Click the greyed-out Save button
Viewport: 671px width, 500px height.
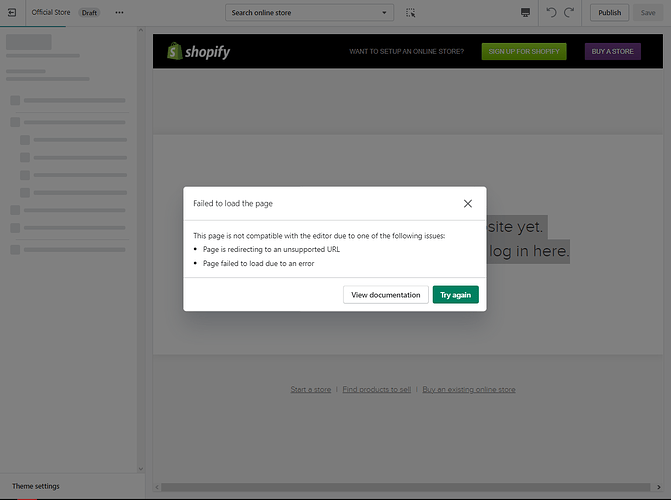point(648,13)
